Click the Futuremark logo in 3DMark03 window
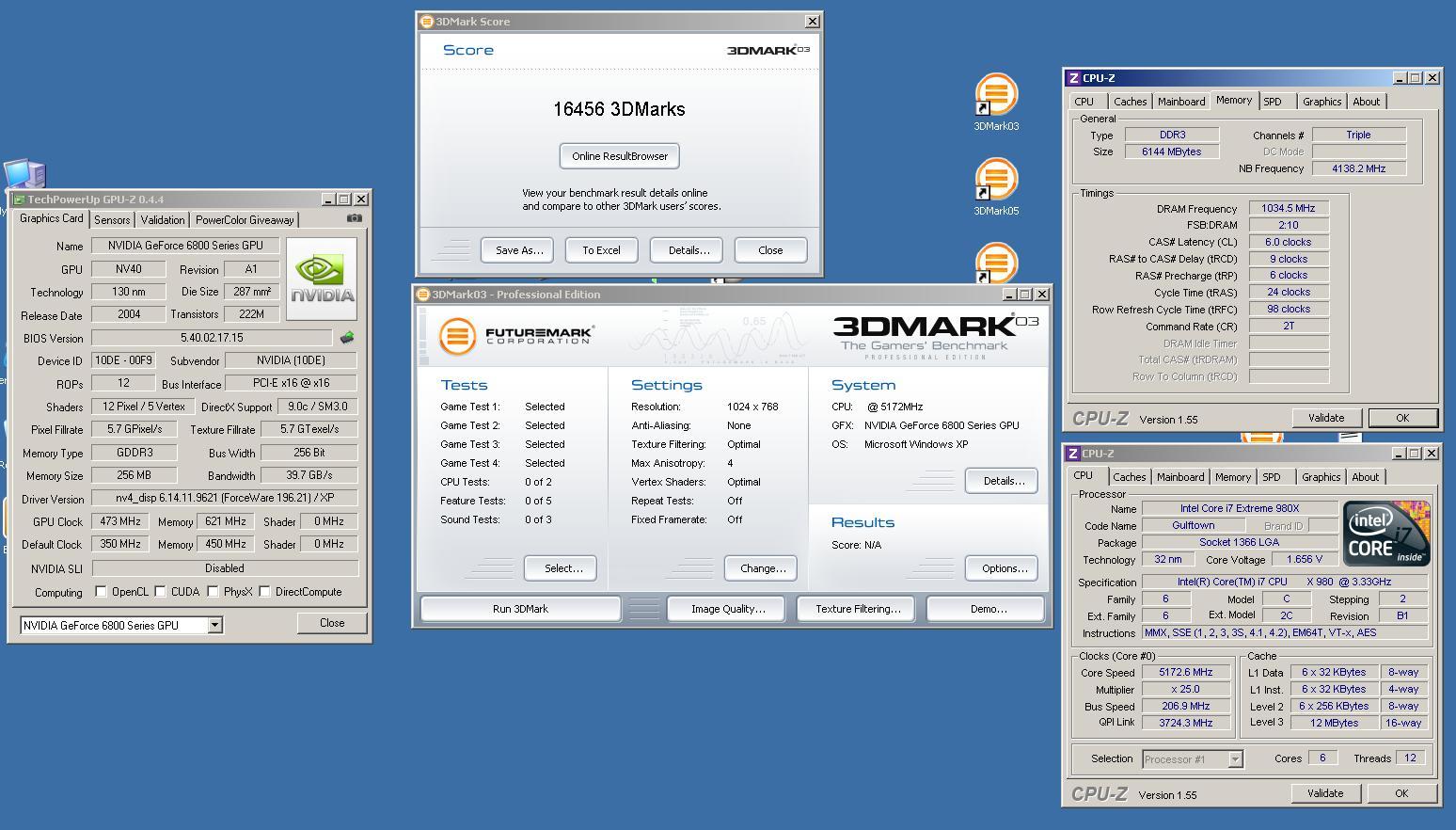The height and width of the screenshot is (830, 1456). click(x=515, y=336)
